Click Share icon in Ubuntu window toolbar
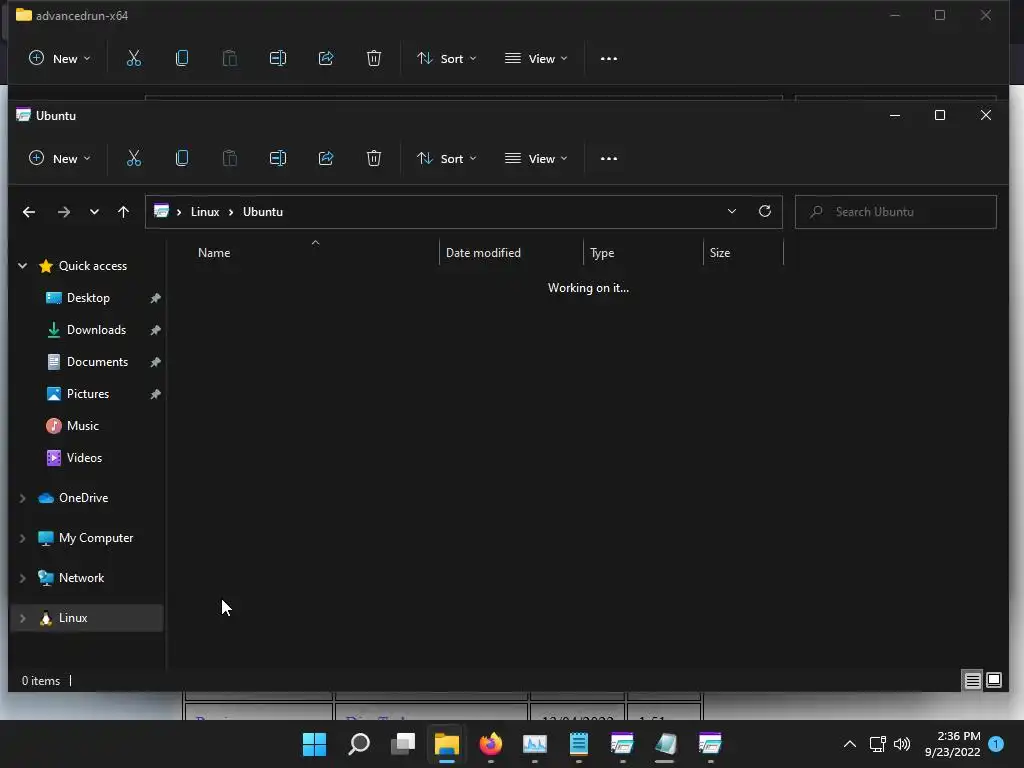Viewport: 1024px width, 768px height. [x=326, y=158]
